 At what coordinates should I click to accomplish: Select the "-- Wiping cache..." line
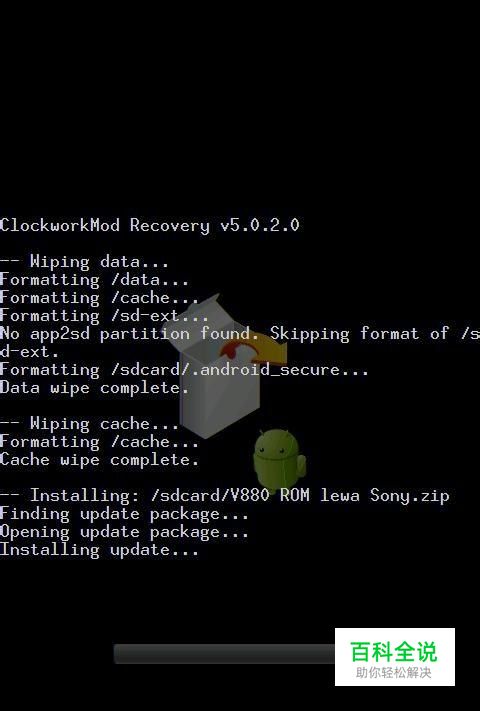pyautogui.click(x=89, y=424)
